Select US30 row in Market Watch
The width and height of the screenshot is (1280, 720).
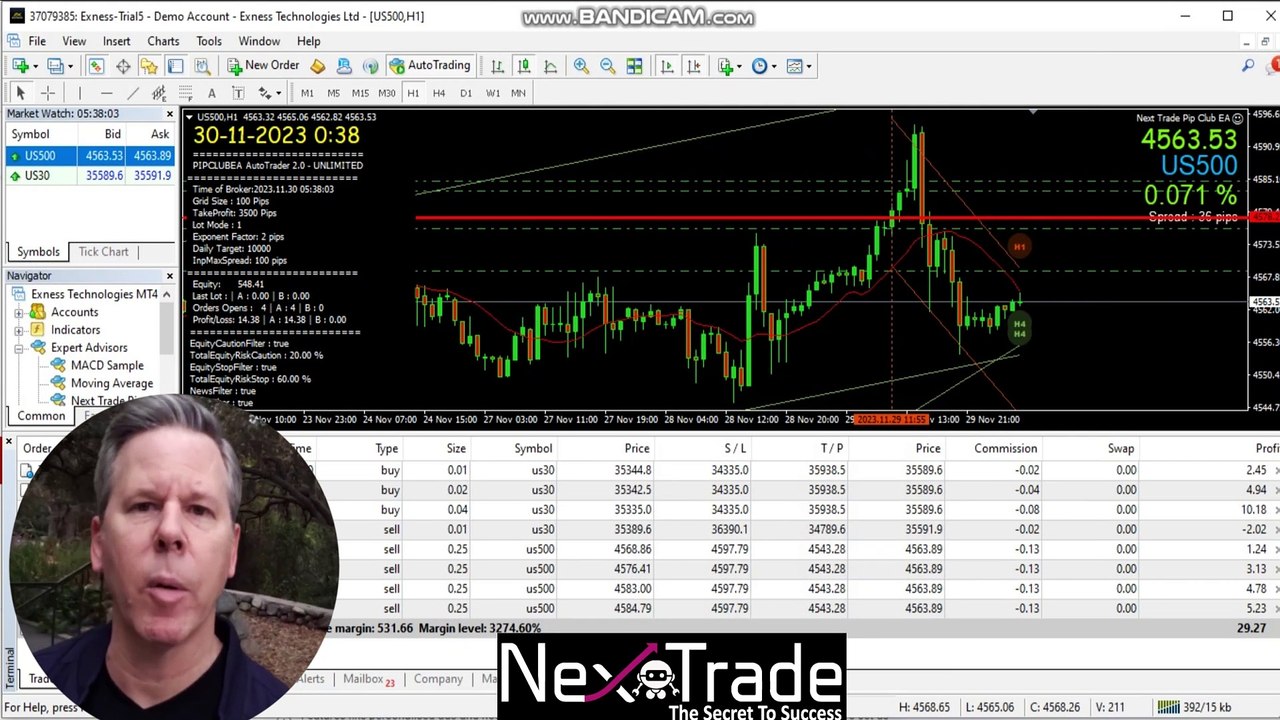point(90,176)
